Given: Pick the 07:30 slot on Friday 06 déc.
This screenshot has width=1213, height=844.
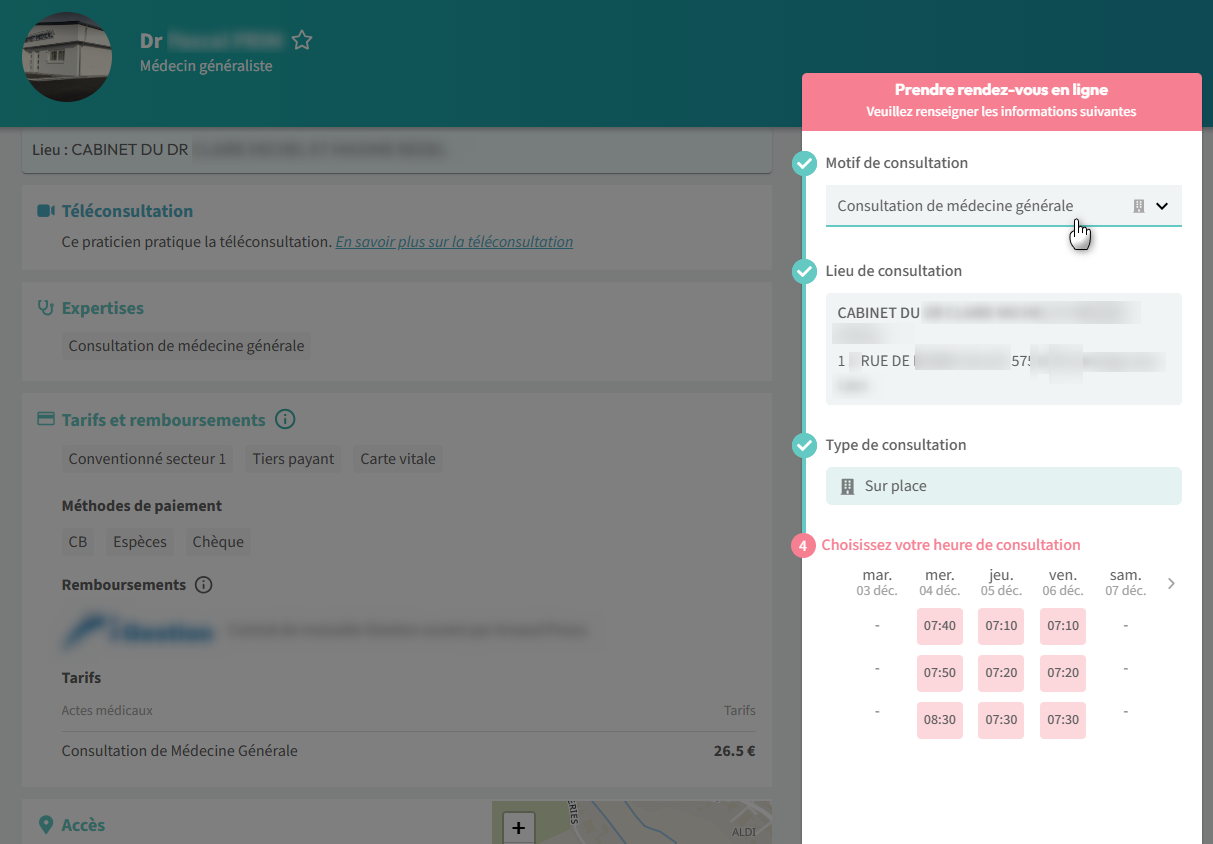Looking at the screenshot, I should point(1062,720).
